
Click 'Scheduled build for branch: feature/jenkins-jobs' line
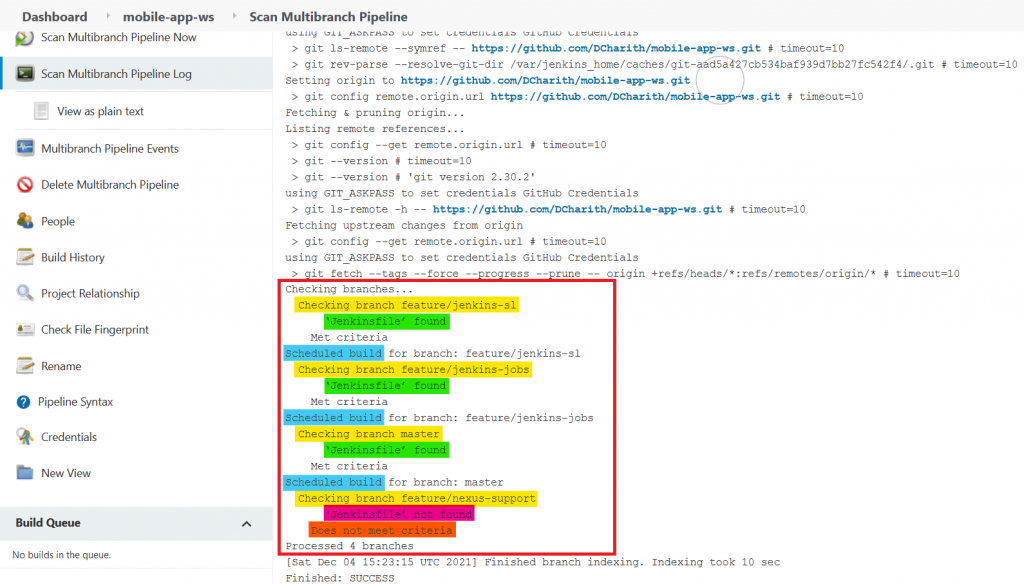(439, 417)
